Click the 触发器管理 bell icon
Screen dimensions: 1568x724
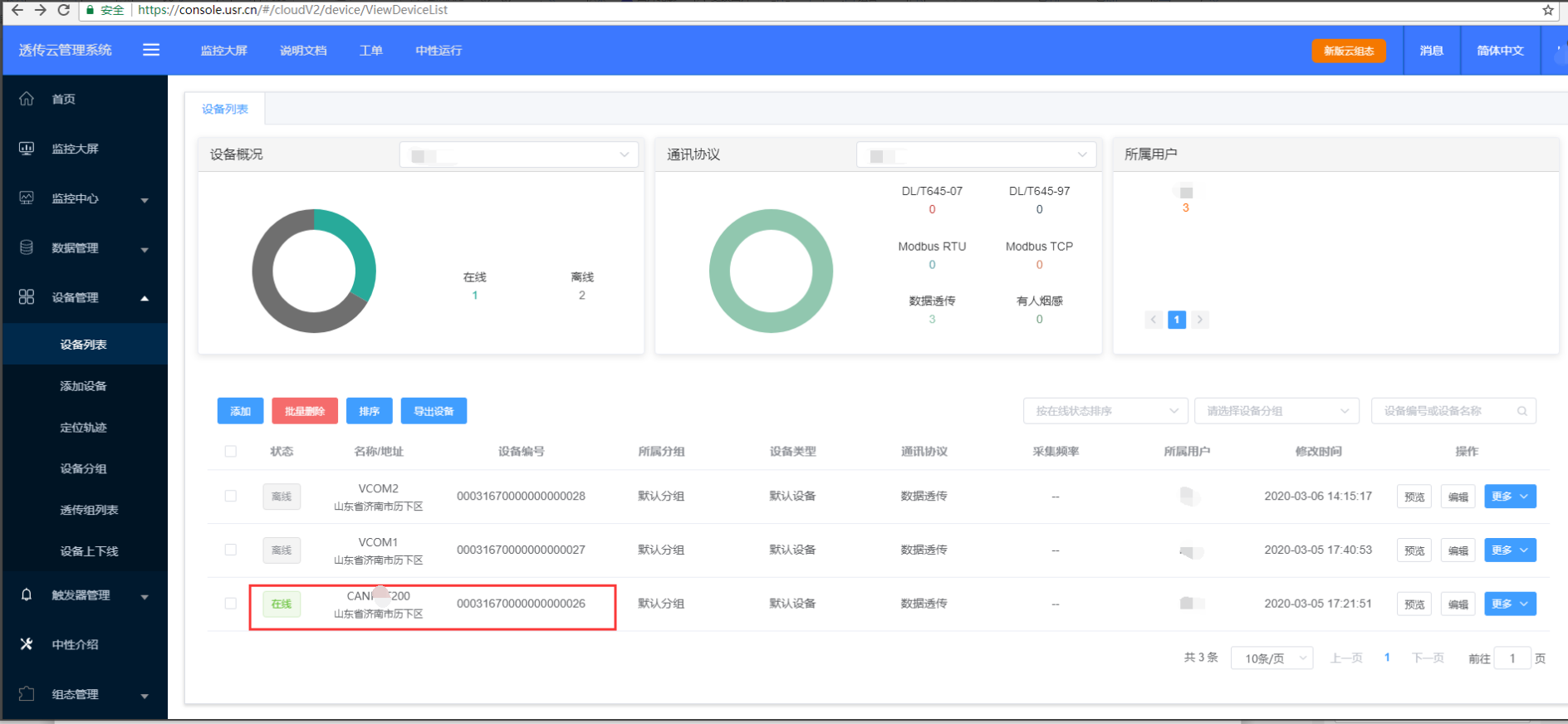point(27,594)
